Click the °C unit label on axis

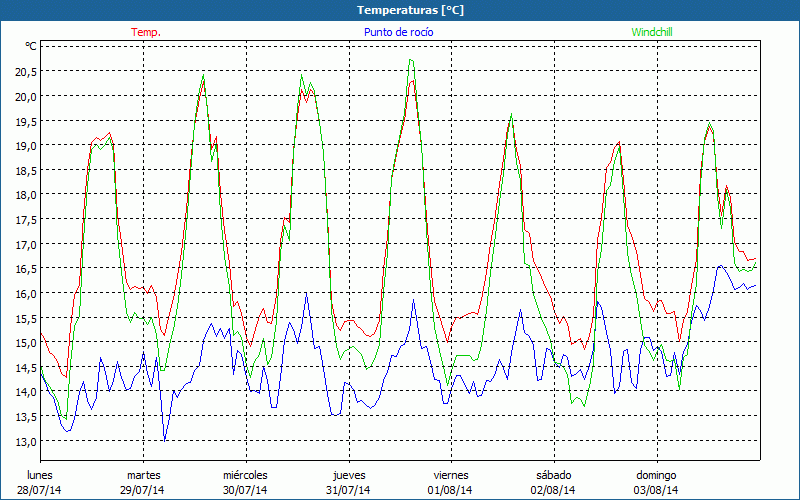[x=31, y=46]
